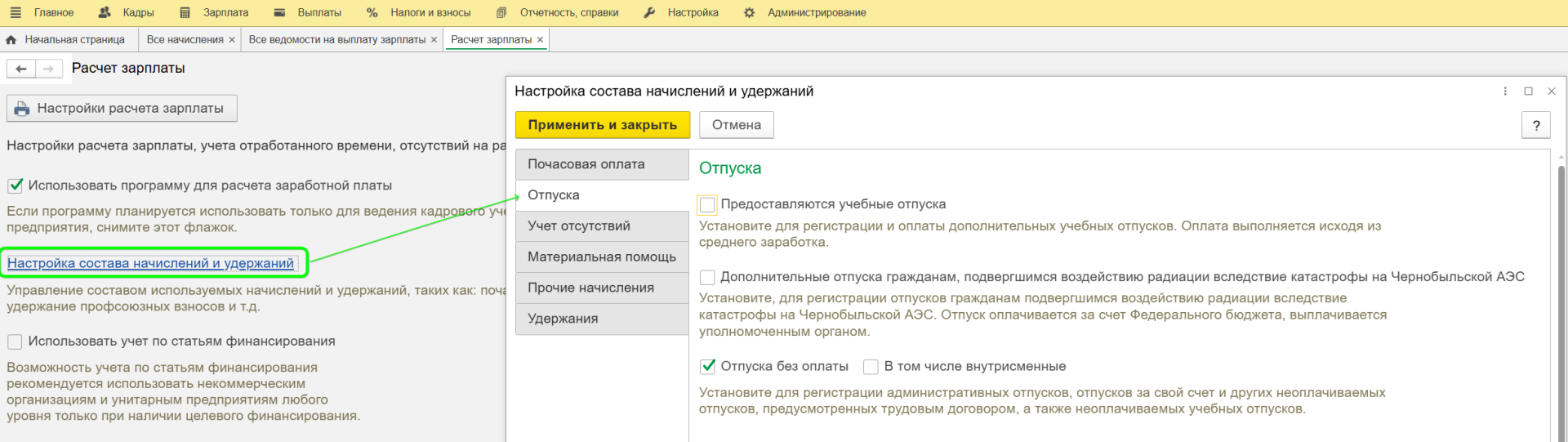Uncheck the Отпуска без оплаты checkbox
The width and height of the screenshot is (1568, 442).
click(708, 367)
